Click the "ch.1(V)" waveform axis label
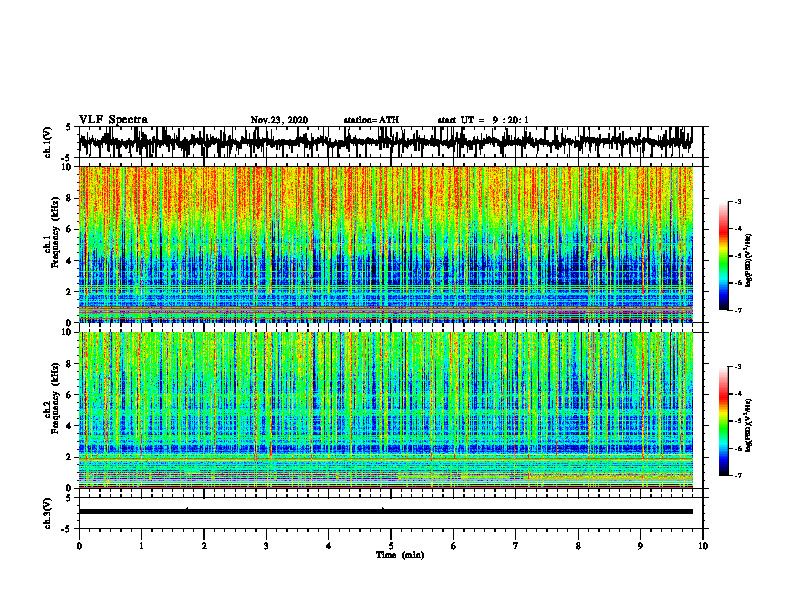 point(47,142)
